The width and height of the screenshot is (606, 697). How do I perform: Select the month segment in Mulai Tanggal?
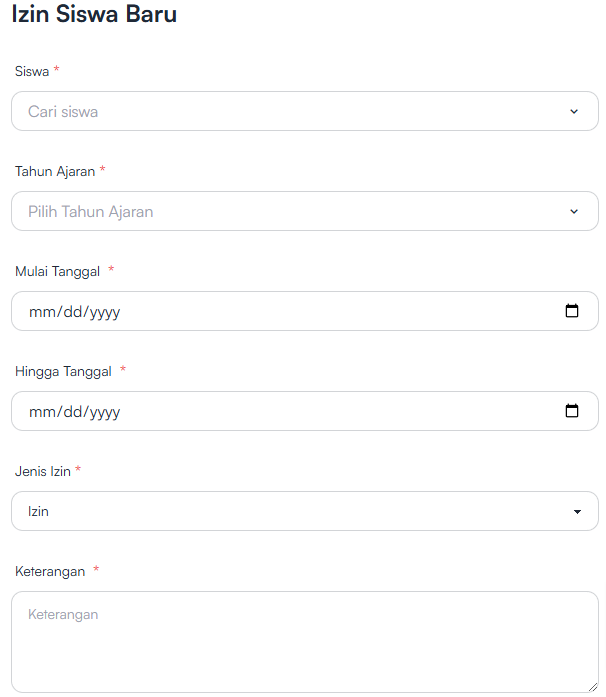click(x=42, y=312)
